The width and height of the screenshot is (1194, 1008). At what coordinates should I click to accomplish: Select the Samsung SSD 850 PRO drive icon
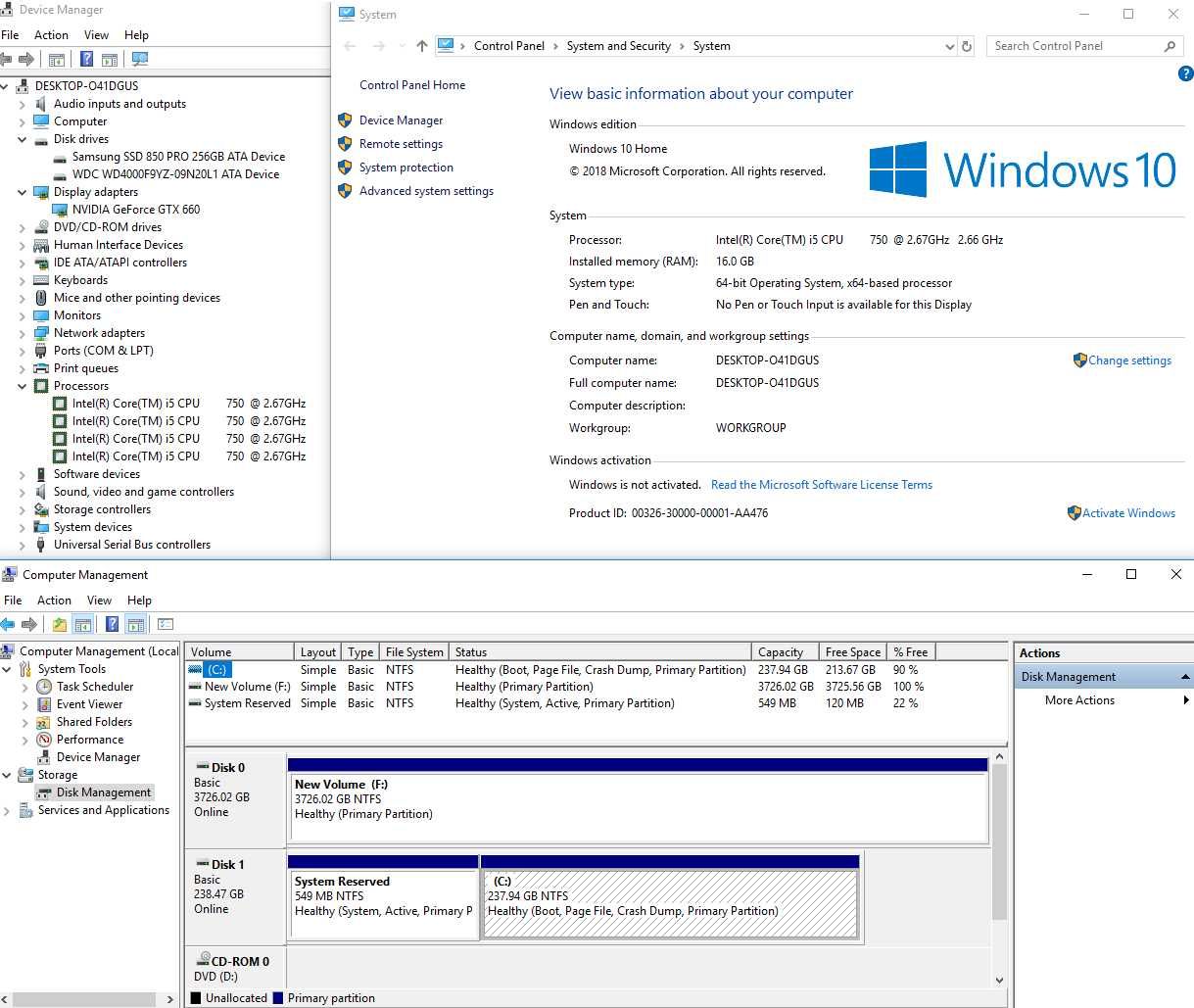pos(61,157)
